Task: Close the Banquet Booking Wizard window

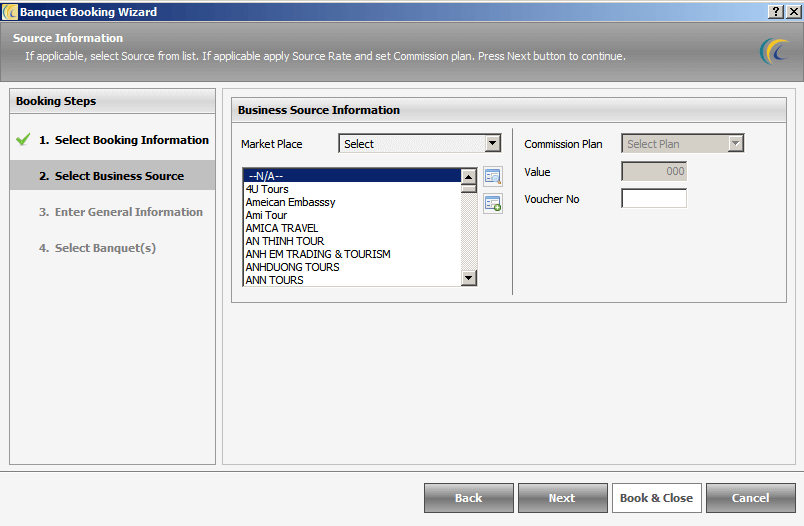Action: [793, 11]
